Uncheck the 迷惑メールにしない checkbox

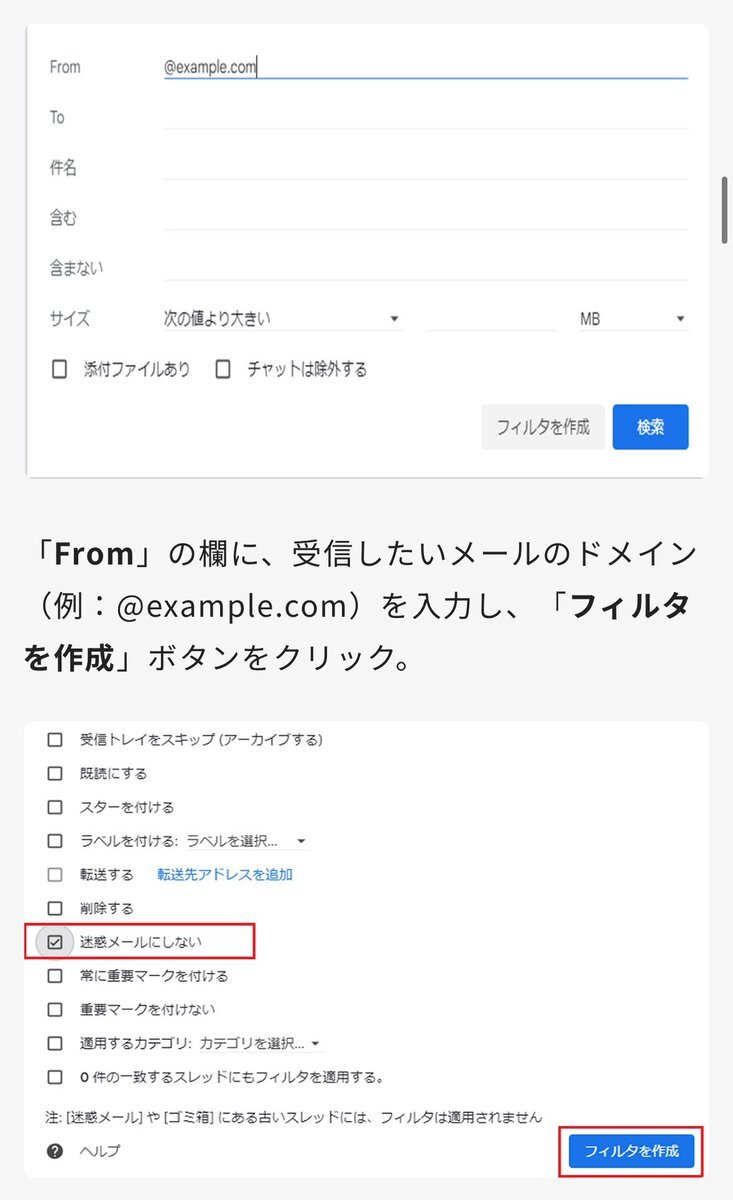point(55,942)
